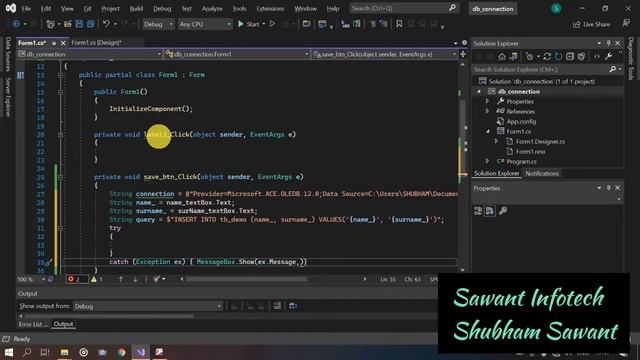Open the Git menu
This screenshot has width=640, height=360.
(x=87, y=9)
